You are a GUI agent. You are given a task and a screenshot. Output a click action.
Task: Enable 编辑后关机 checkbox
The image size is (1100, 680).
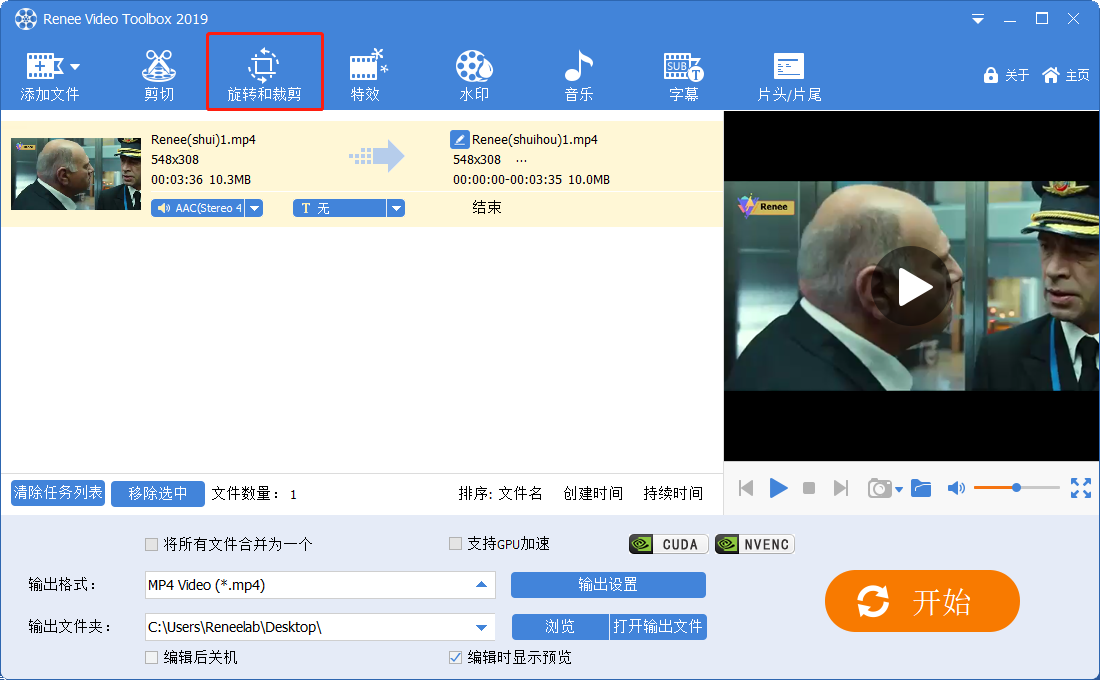[x=151, y=658]
